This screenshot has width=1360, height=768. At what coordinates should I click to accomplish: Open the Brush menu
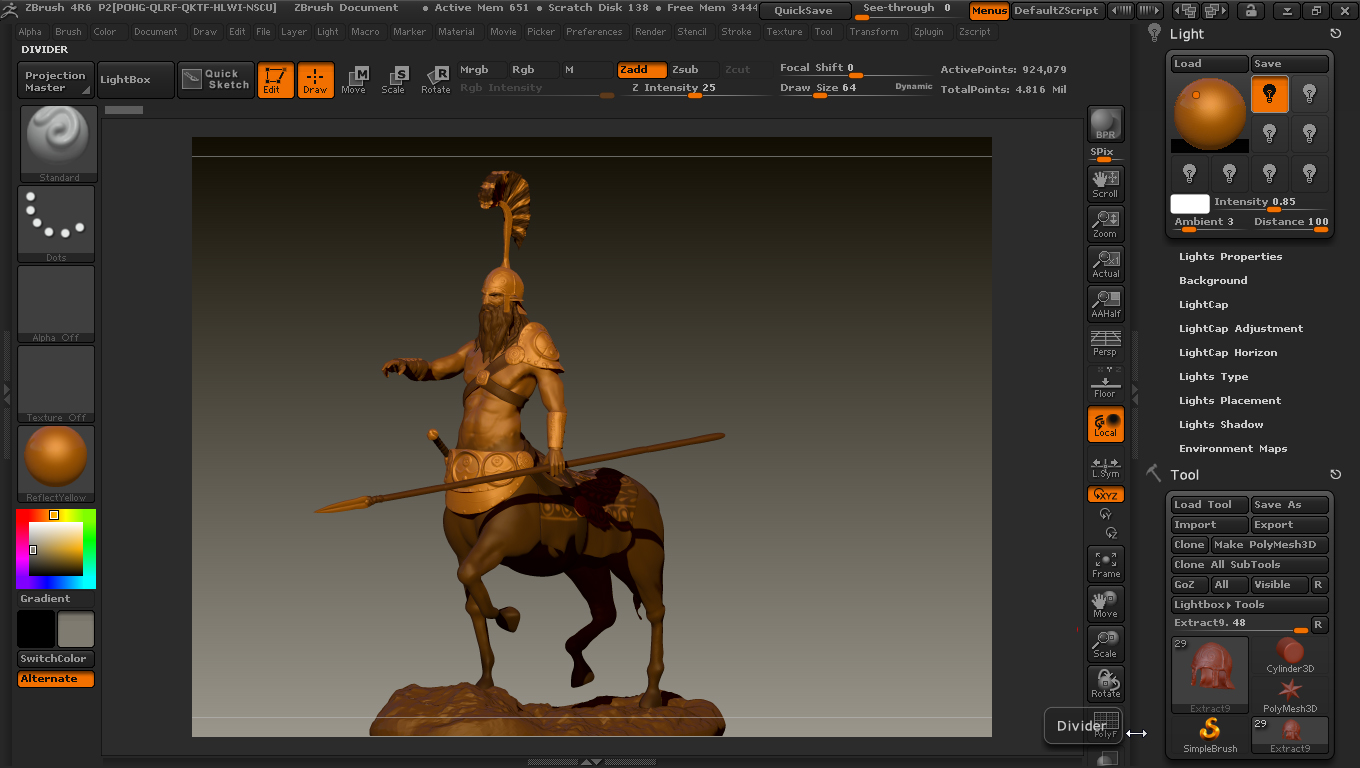click(68, 32)
